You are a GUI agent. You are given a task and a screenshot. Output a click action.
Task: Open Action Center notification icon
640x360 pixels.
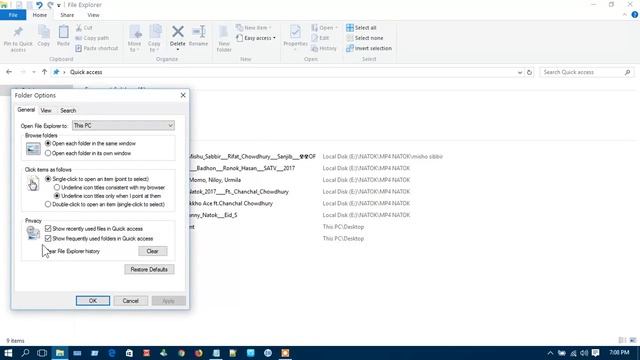(x=596, y=353)
